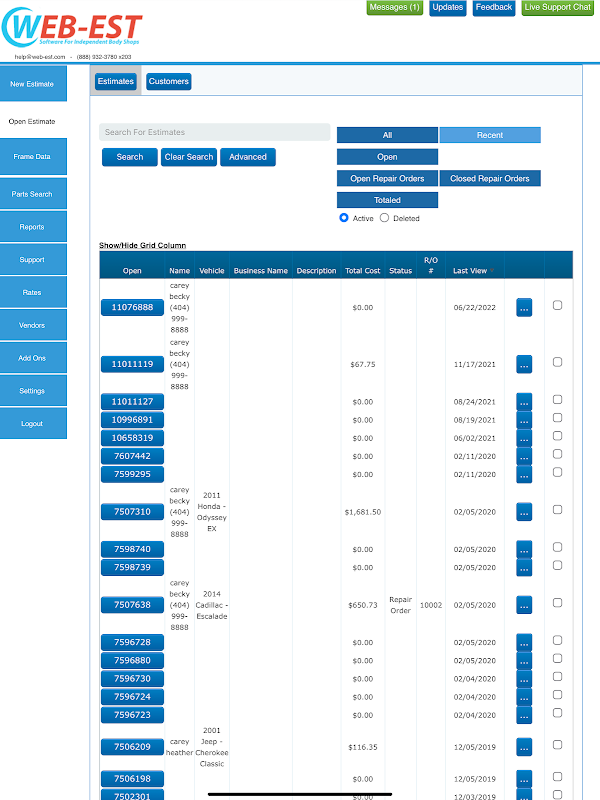This screenshot has height=800, width=600.
Task: Filter by Totaled estimates
Action: pos(387,200)
